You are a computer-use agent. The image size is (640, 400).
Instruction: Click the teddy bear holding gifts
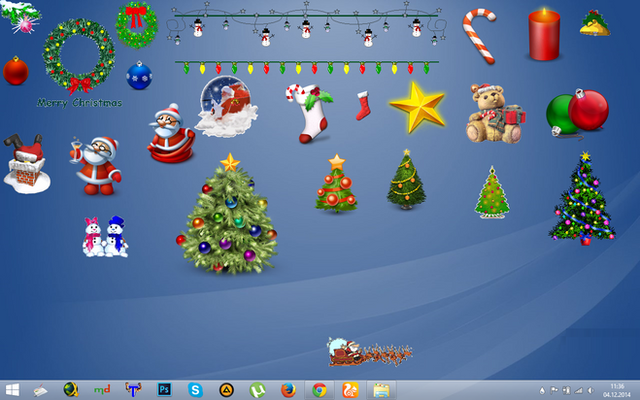click(x=495, y=113)
